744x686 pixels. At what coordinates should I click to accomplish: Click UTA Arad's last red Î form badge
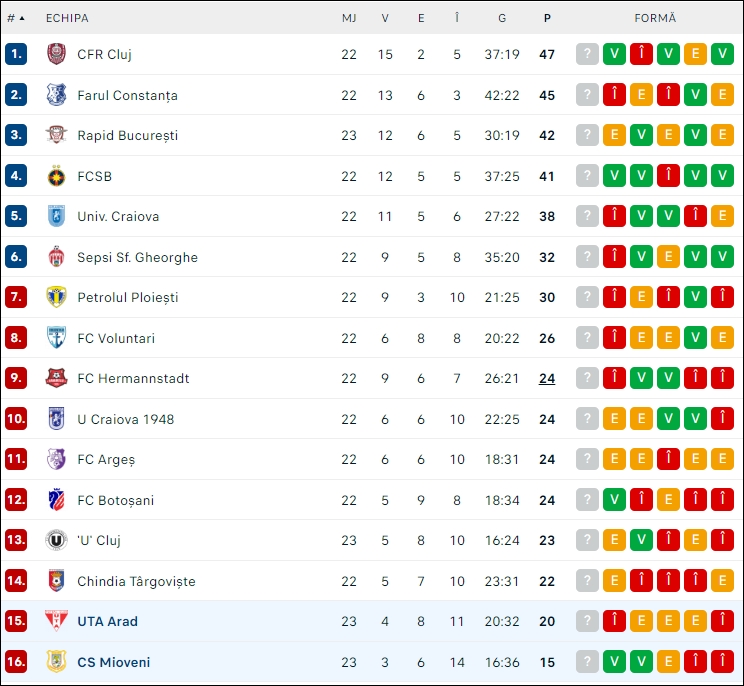(722, 621)
